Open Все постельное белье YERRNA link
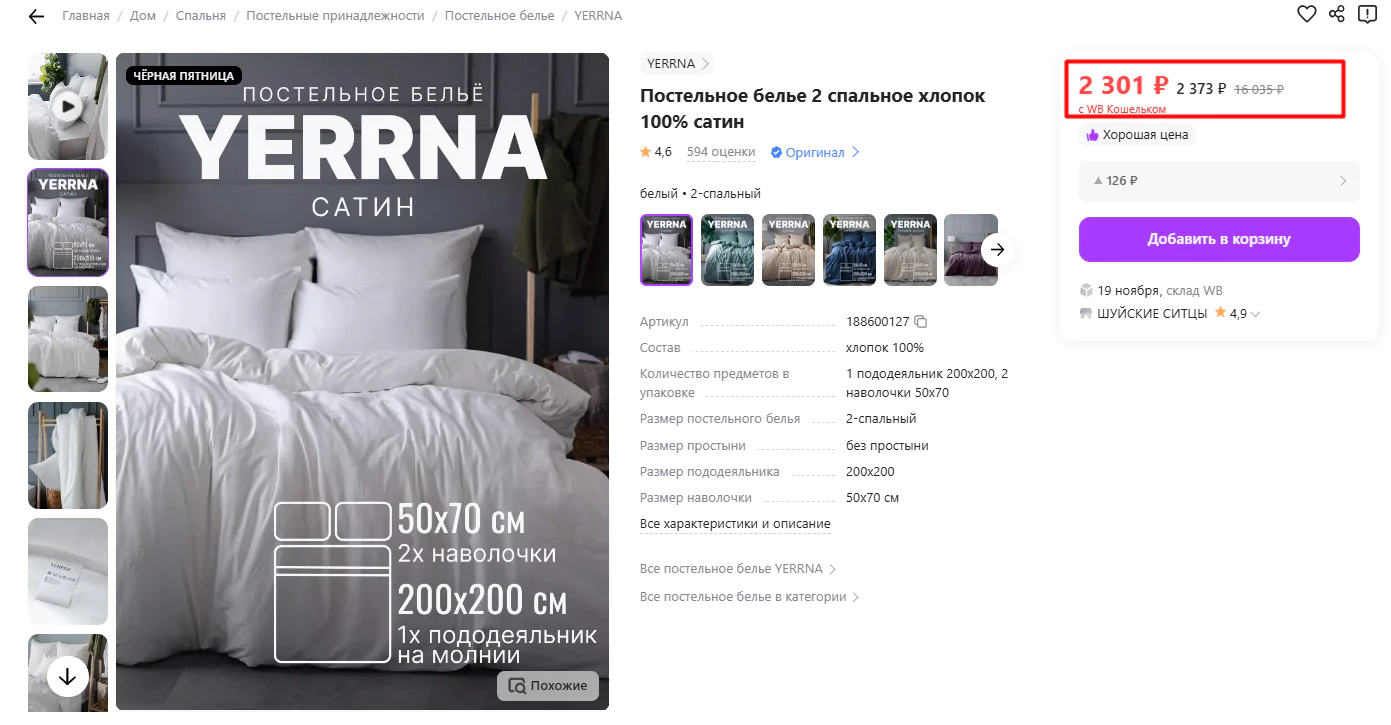 [x=738, y=569]
